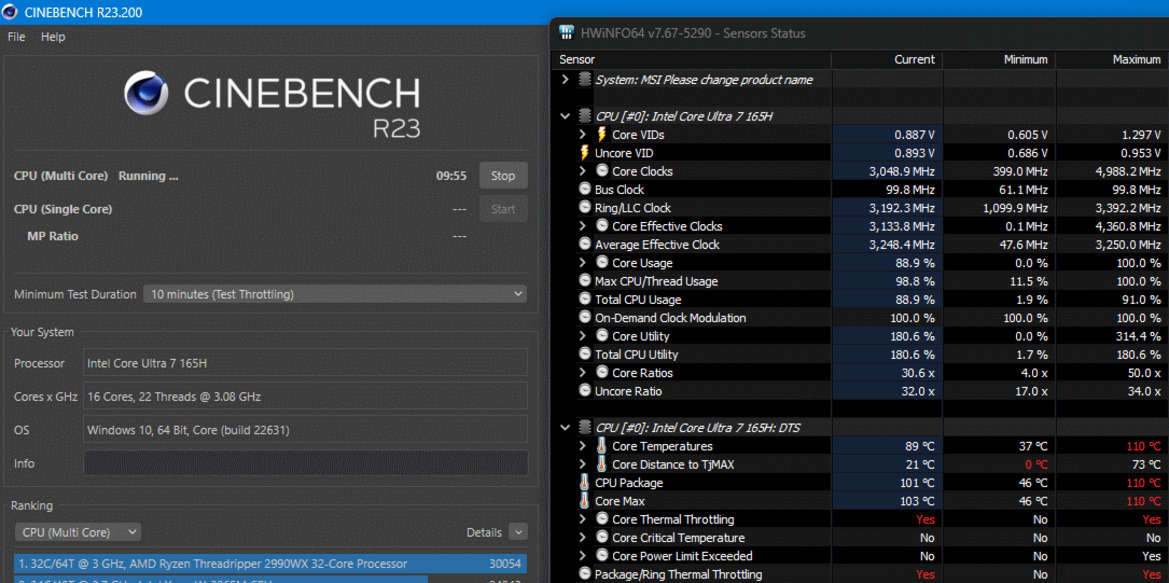Click the icon beside Core Power Limit Exceeded
The width and height of the screenshot is (1169, 583).
602,555
